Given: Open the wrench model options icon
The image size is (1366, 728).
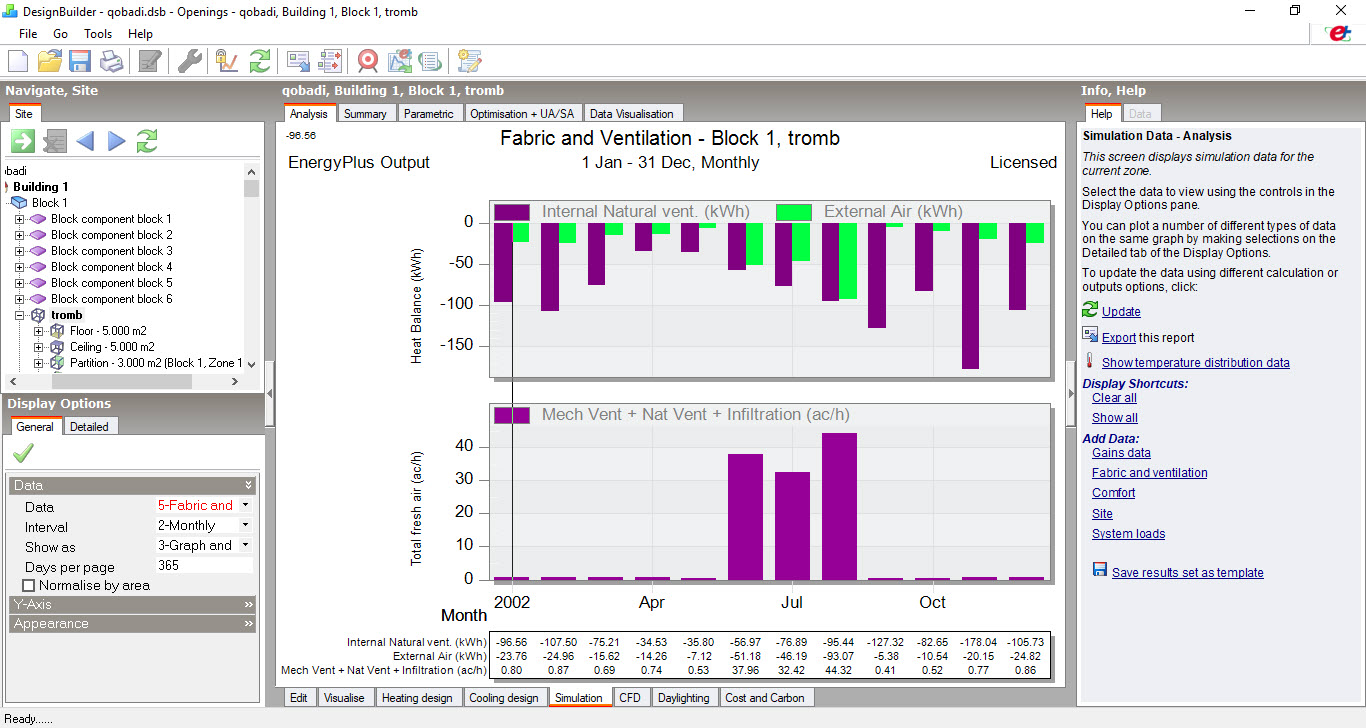Looking at the screenshot, I should [x=189, y=61].
